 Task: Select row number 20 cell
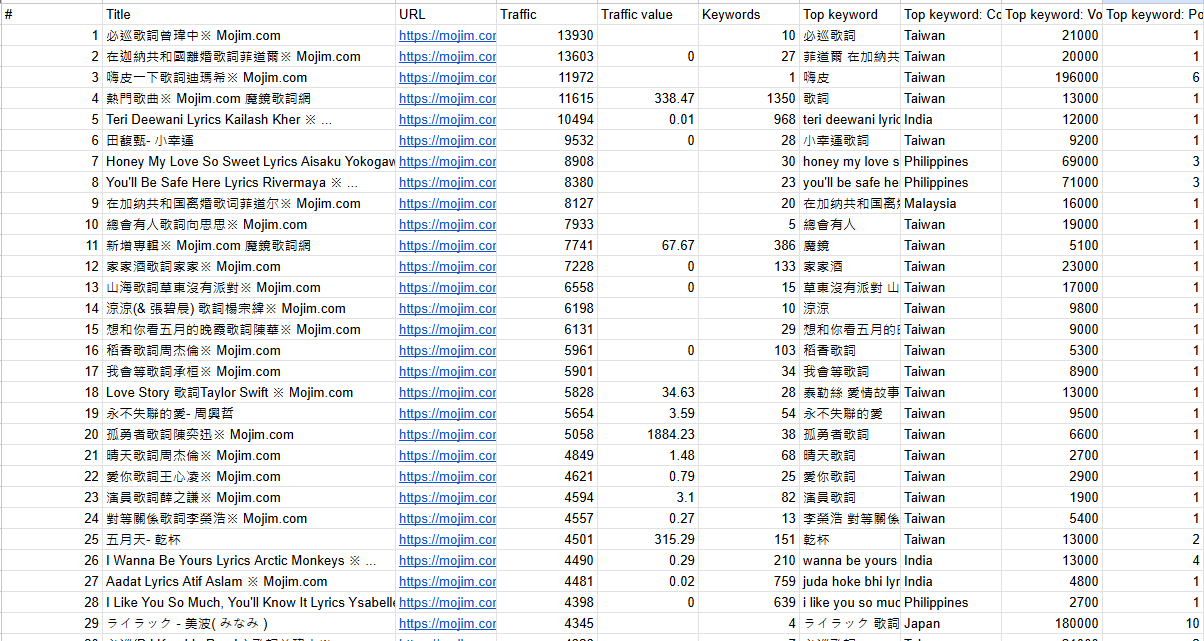pos(52,434)
